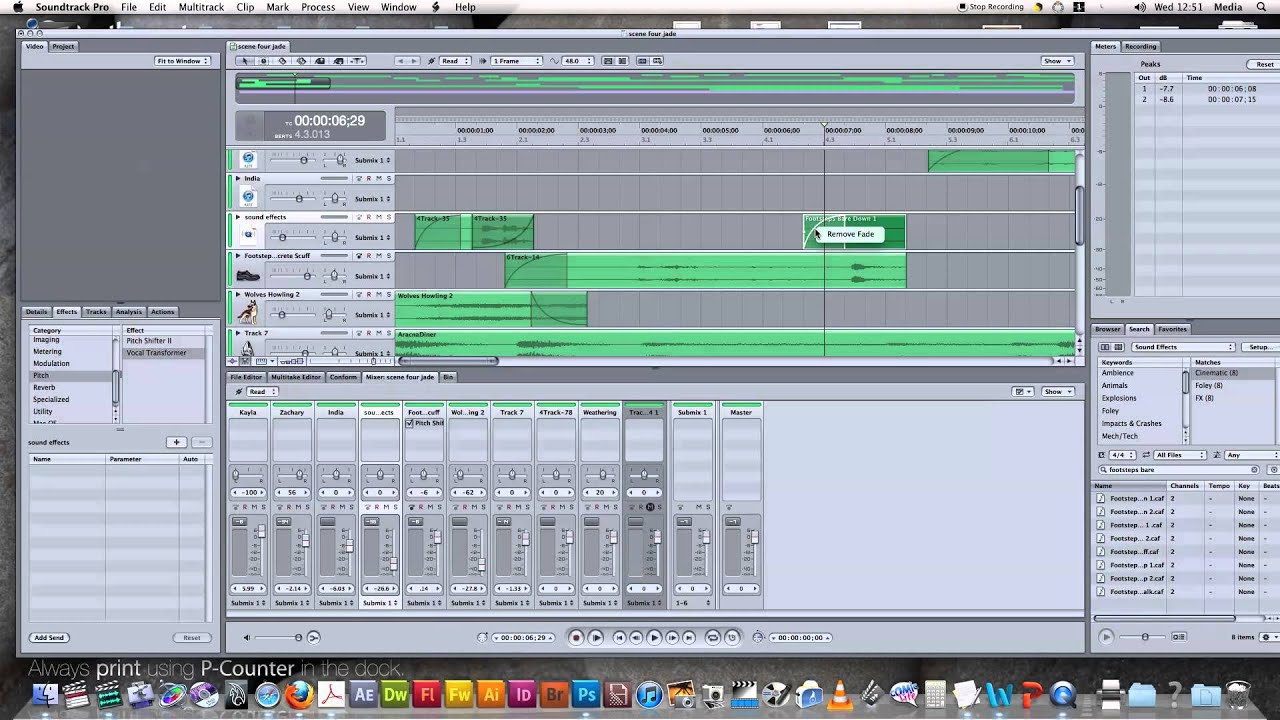Select Foley keyword in browser list
The height and width of the screenshot is (720, 1280).
[1111, 411]
